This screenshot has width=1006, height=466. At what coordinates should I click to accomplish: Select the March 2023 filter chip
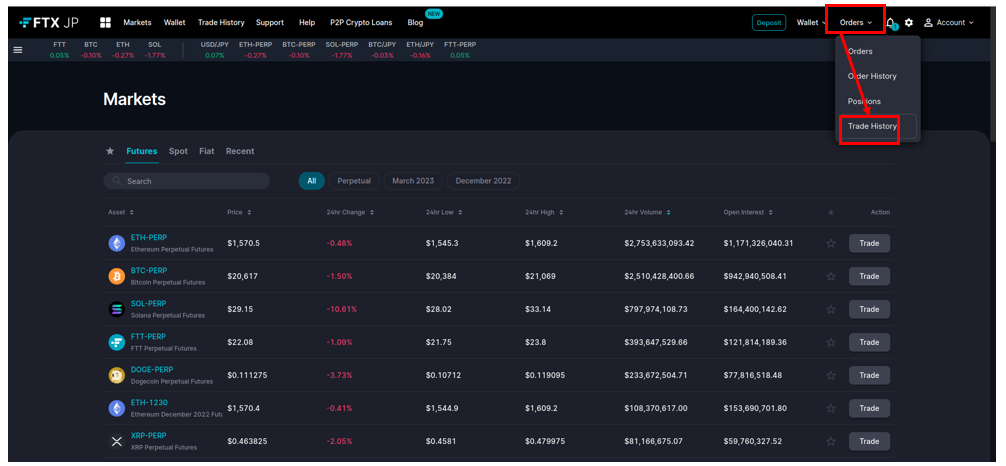click(413, 181)
